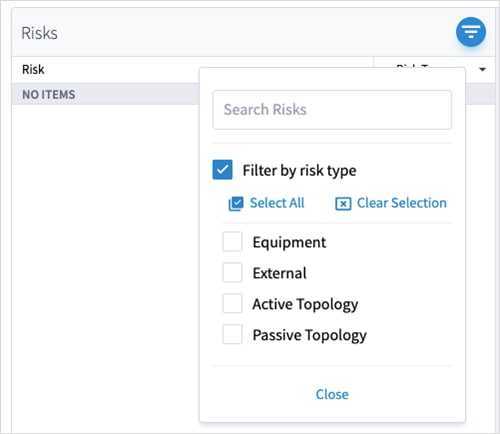Check the Equipment checkbox
This screenshot has height=434, width=500.
(232, 241)
